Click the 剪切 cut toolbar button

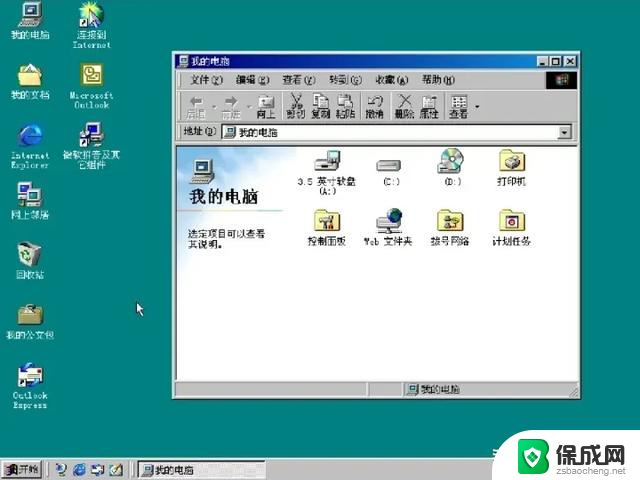(x=296, y=107)
